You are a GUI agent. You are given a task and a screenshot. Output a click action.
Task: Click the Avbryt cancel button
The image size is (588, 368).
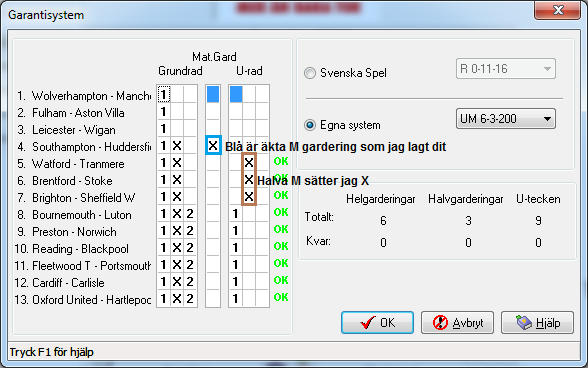[x=457, y=323]
